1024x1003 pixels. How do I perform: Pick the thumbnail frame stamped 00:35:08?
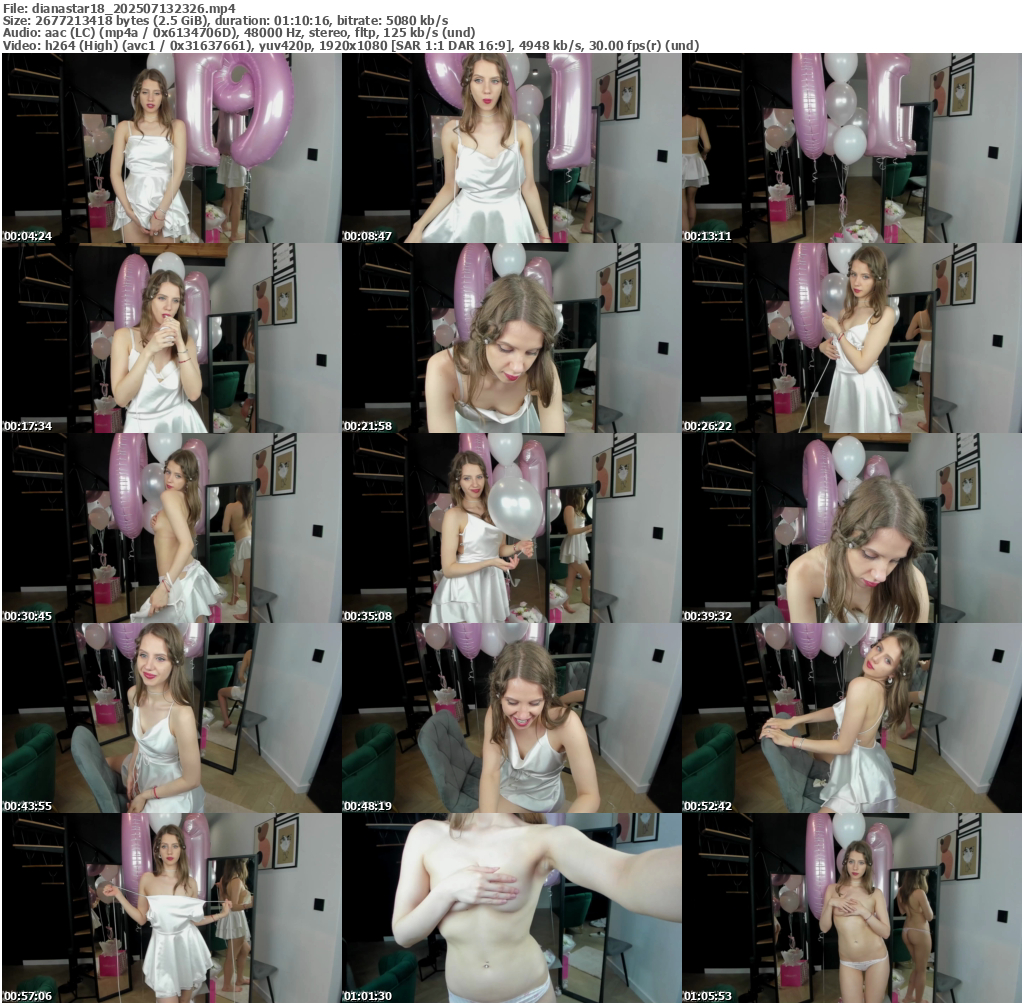[511, 528]
